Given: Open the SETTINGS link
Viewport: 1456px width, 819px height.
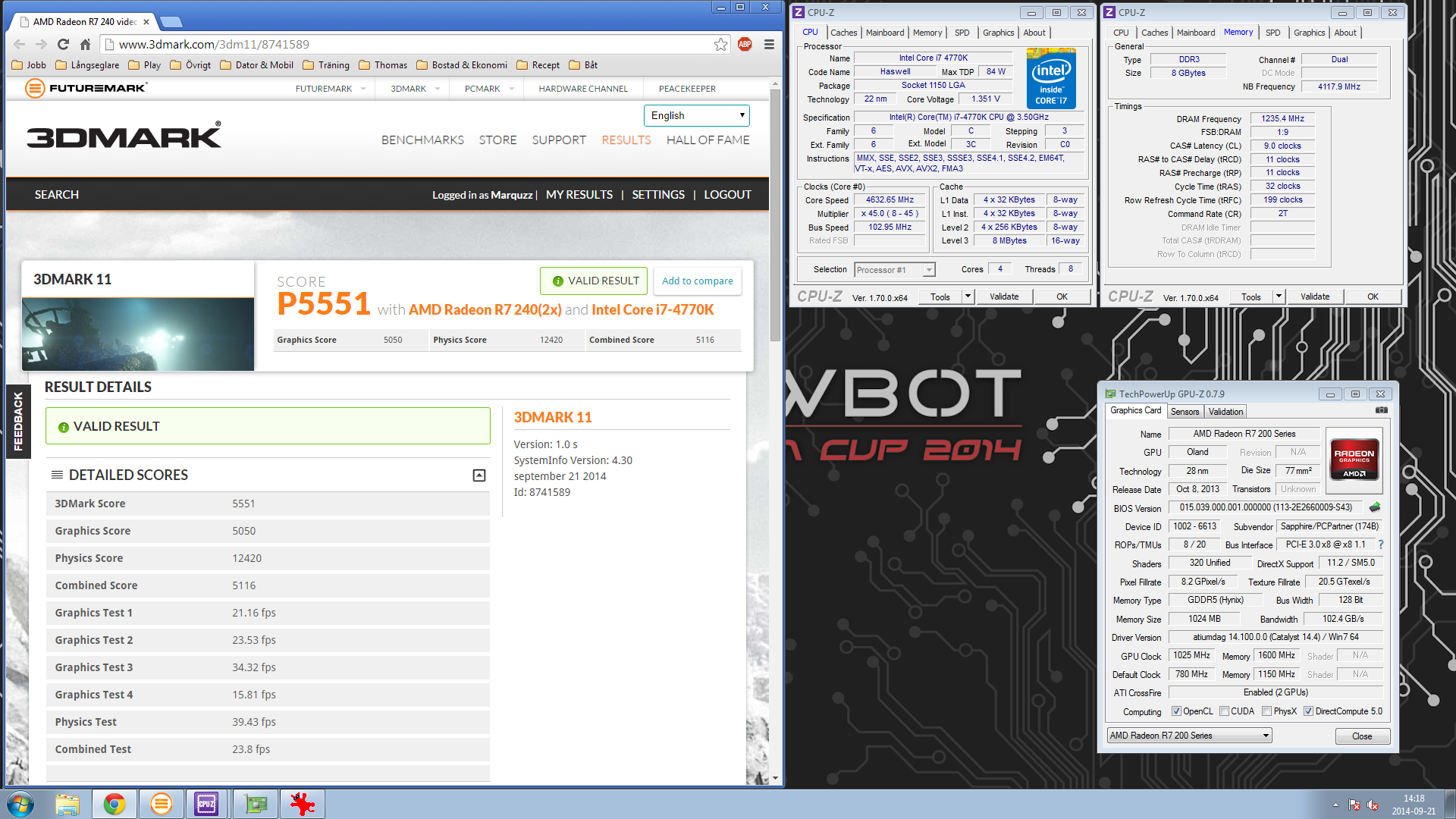Looking at the screenshot, I should click(658, 195).
